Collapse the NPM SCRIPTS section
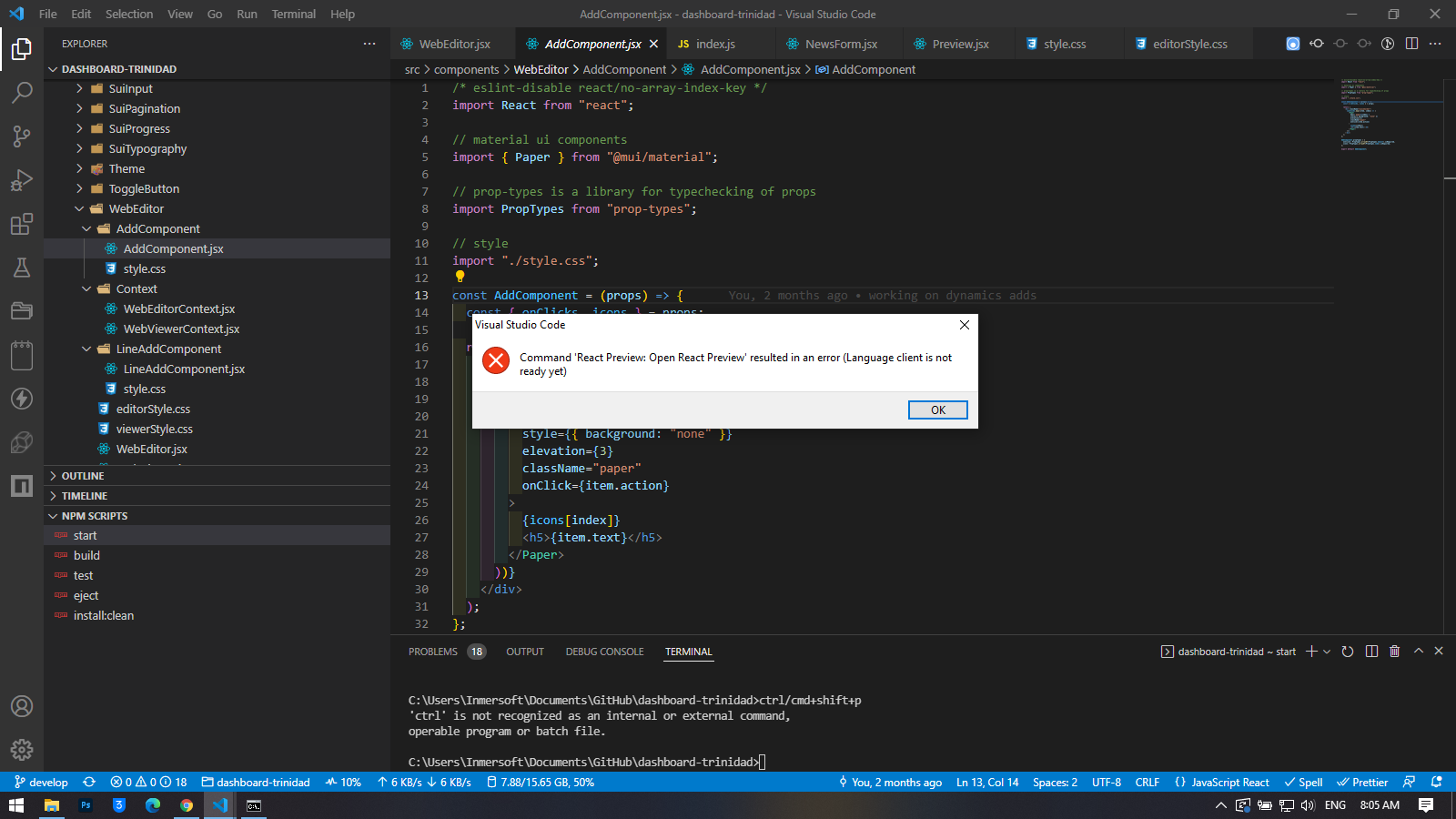The image size is (1456, 819). (x=217, y=516)
